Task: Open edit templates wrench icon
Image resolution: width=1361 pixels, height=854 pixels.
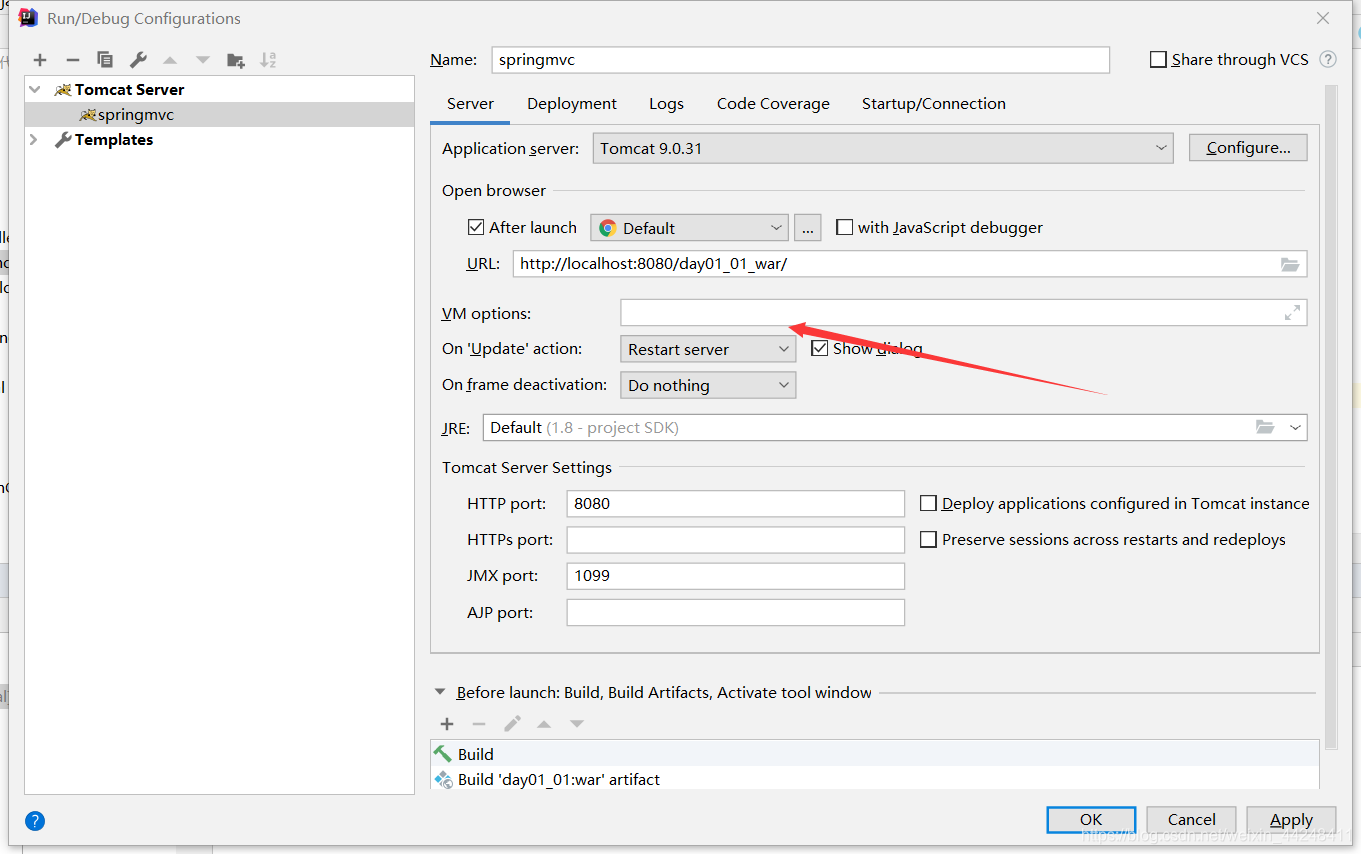Action: point(138,60)
